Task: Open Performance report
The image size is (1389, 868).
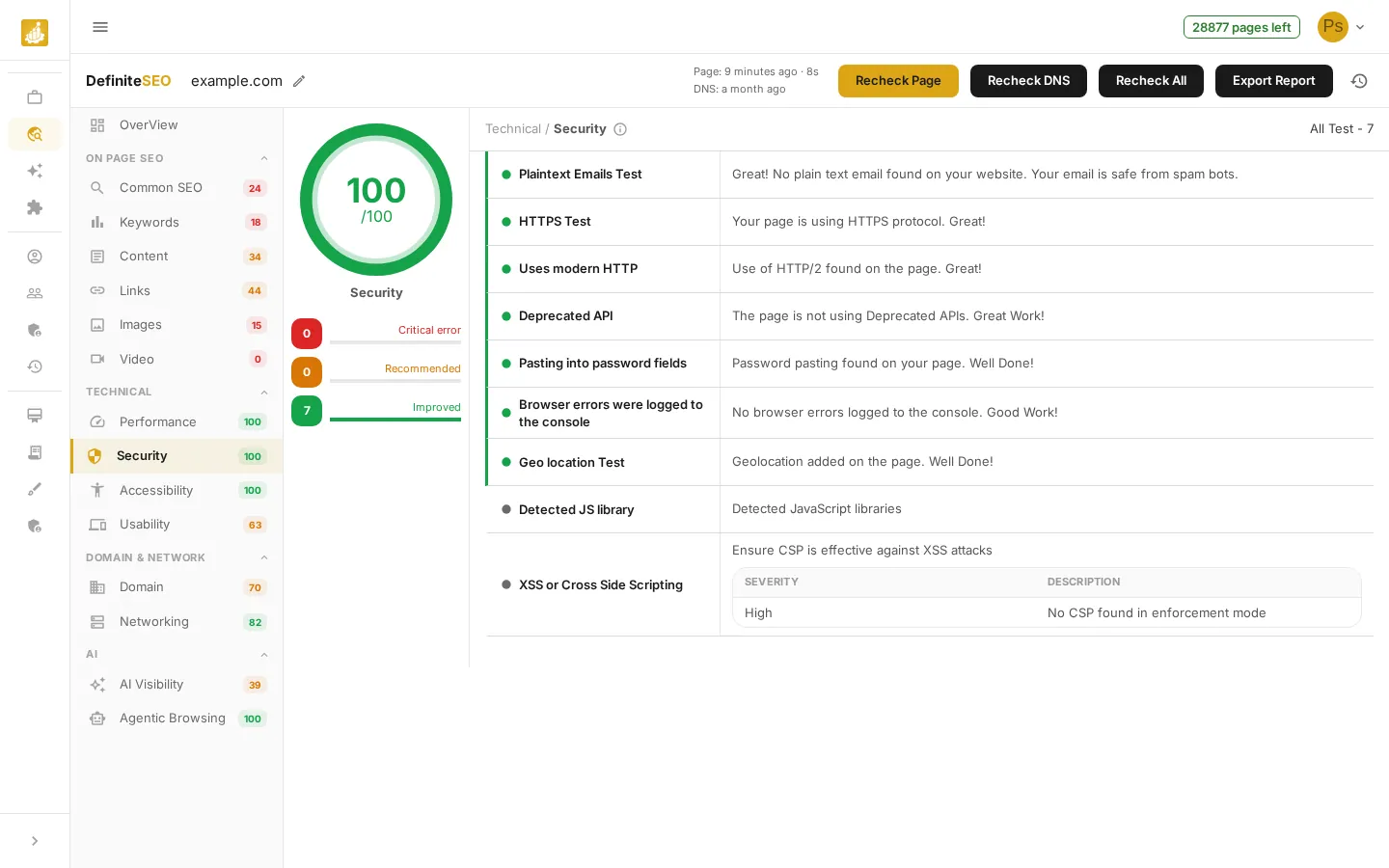Action: (177, 421)
